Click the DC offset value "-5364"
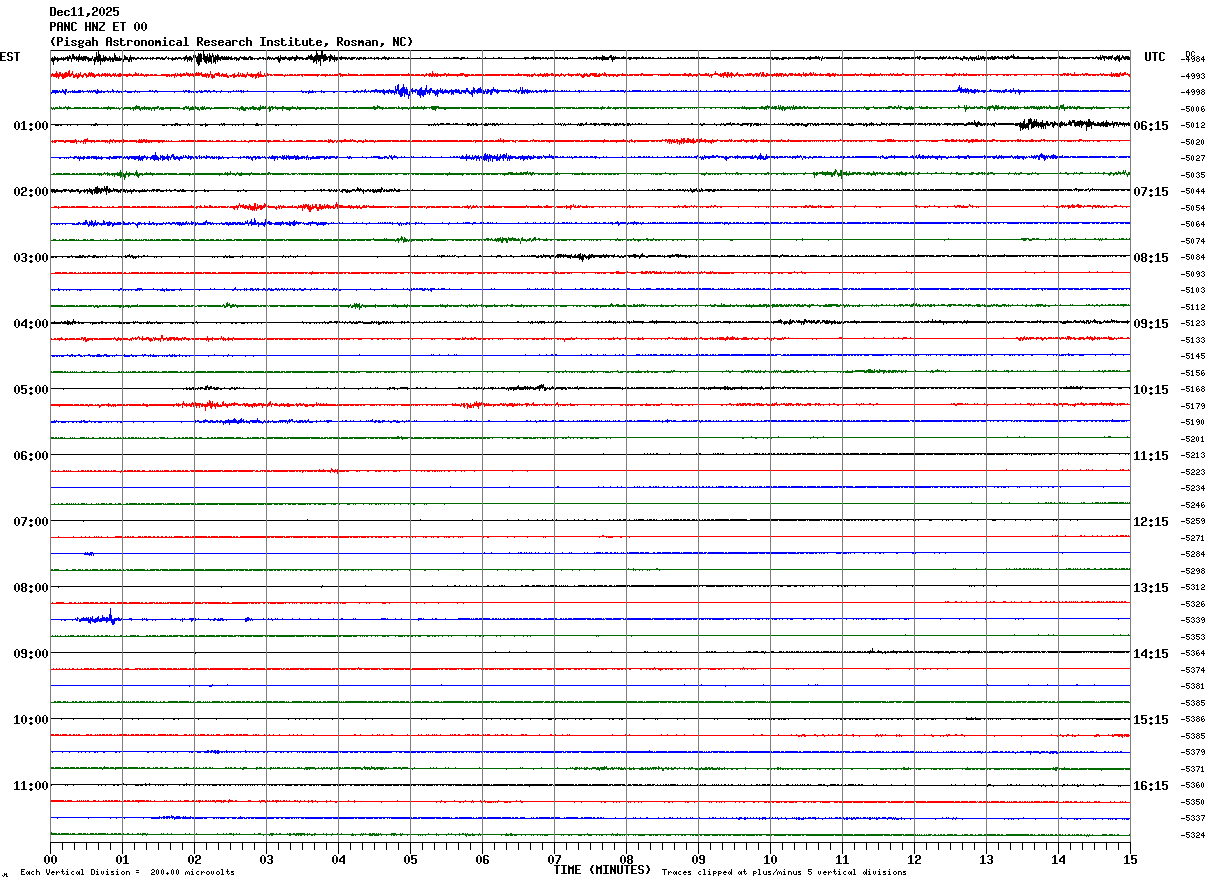The image size is (1210, 886). (x=1194, y=653)
